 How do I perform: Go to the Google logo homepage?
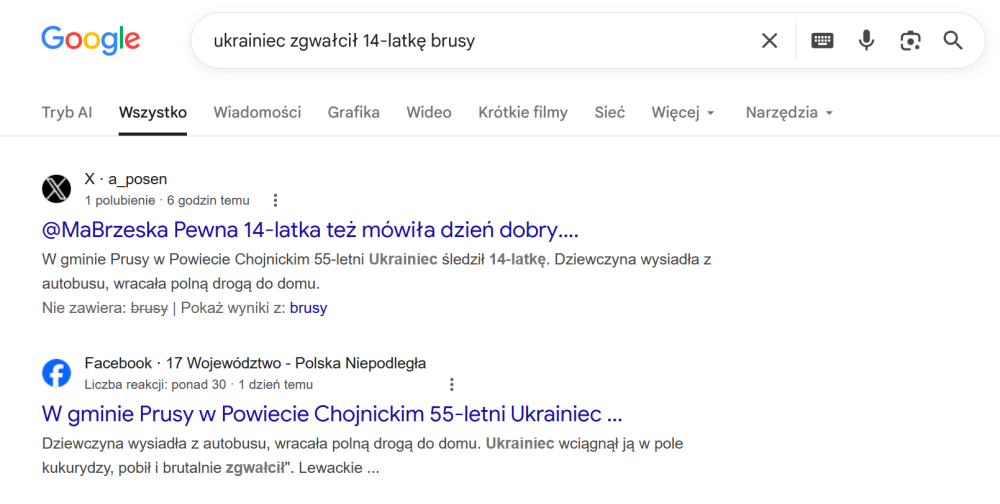pos(91,40)
